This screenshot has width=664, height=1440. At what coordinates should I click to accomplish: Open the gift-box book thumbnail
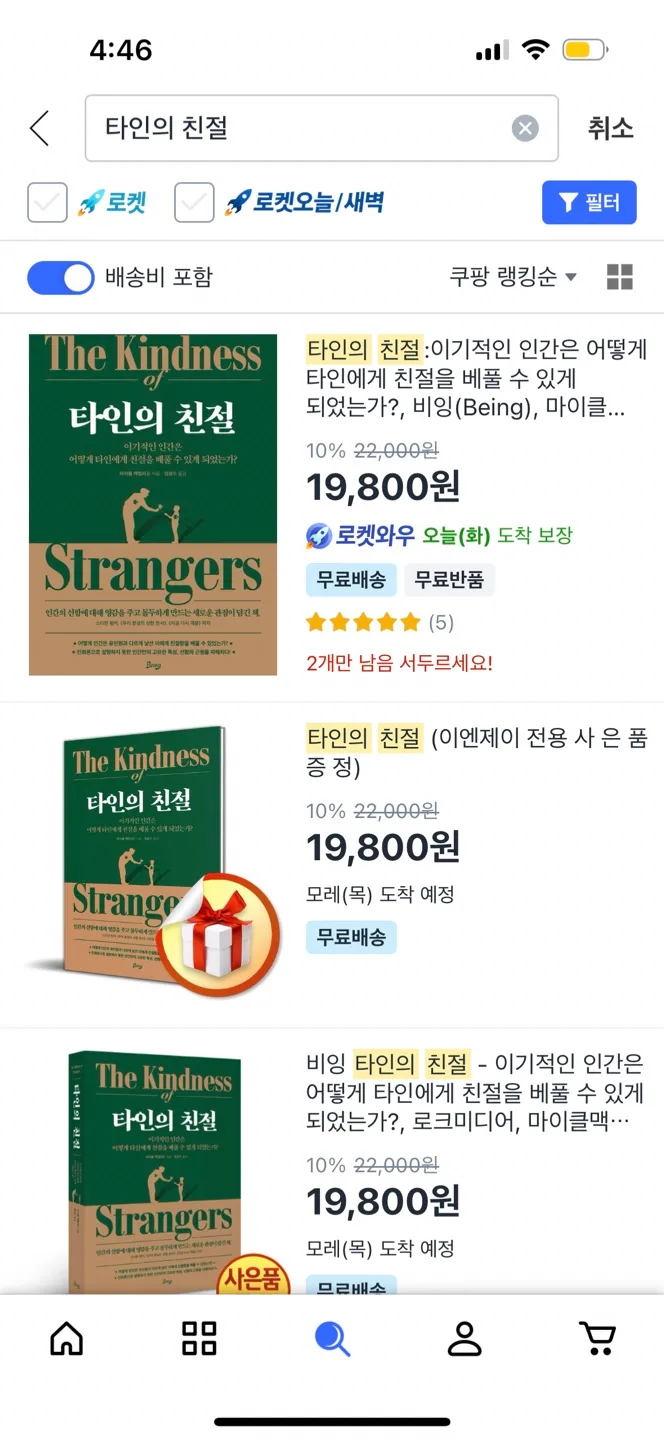[153, 862]
